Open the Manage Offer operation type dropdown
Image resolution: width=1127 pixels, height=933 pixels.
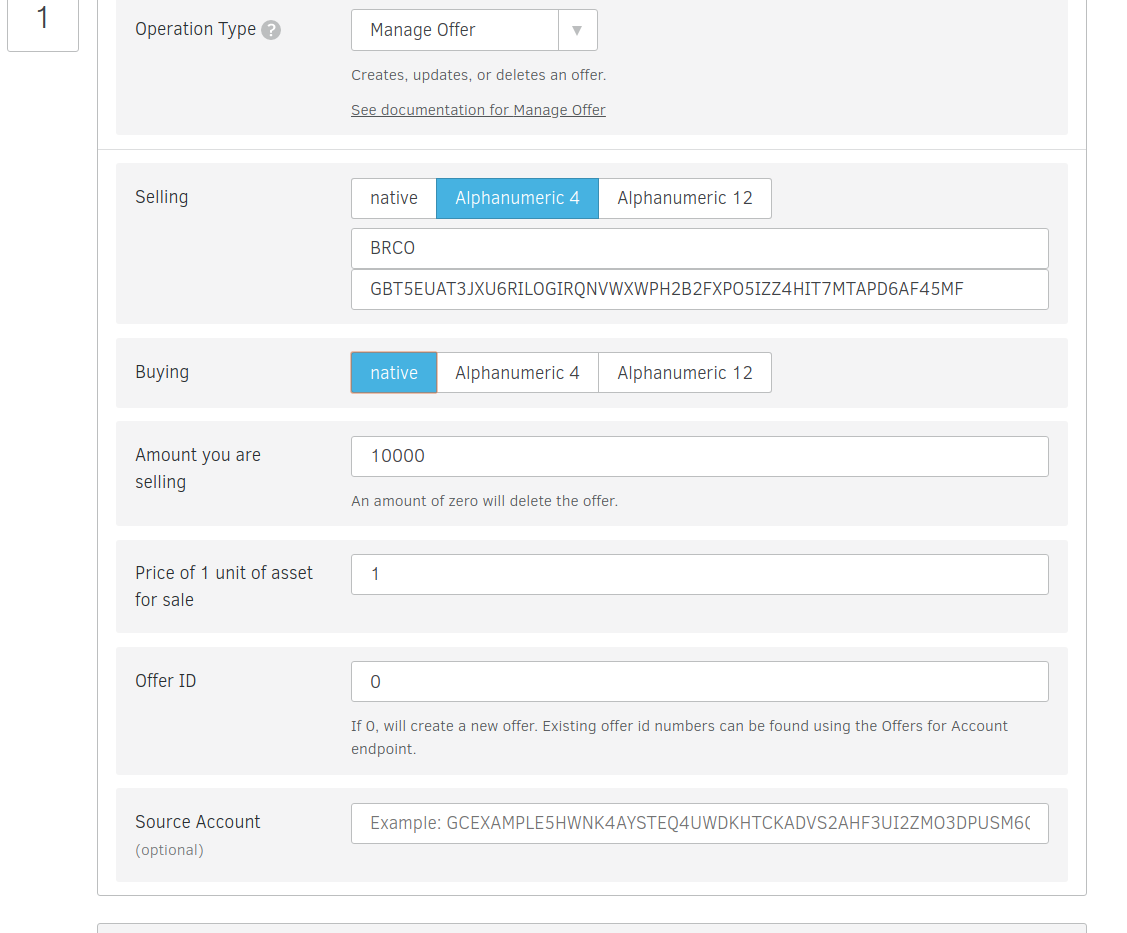click(x=455, y=30)
